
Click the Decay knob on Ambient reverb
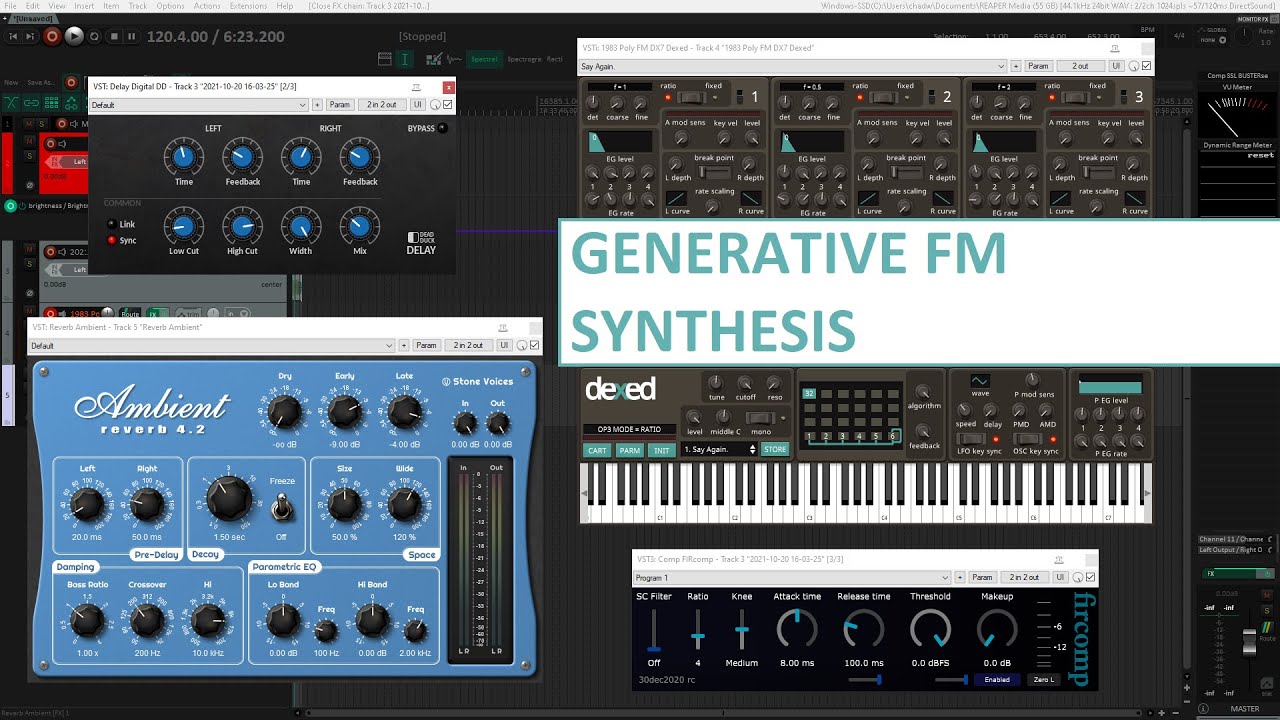pyautogui.click(x=229, y=498)
